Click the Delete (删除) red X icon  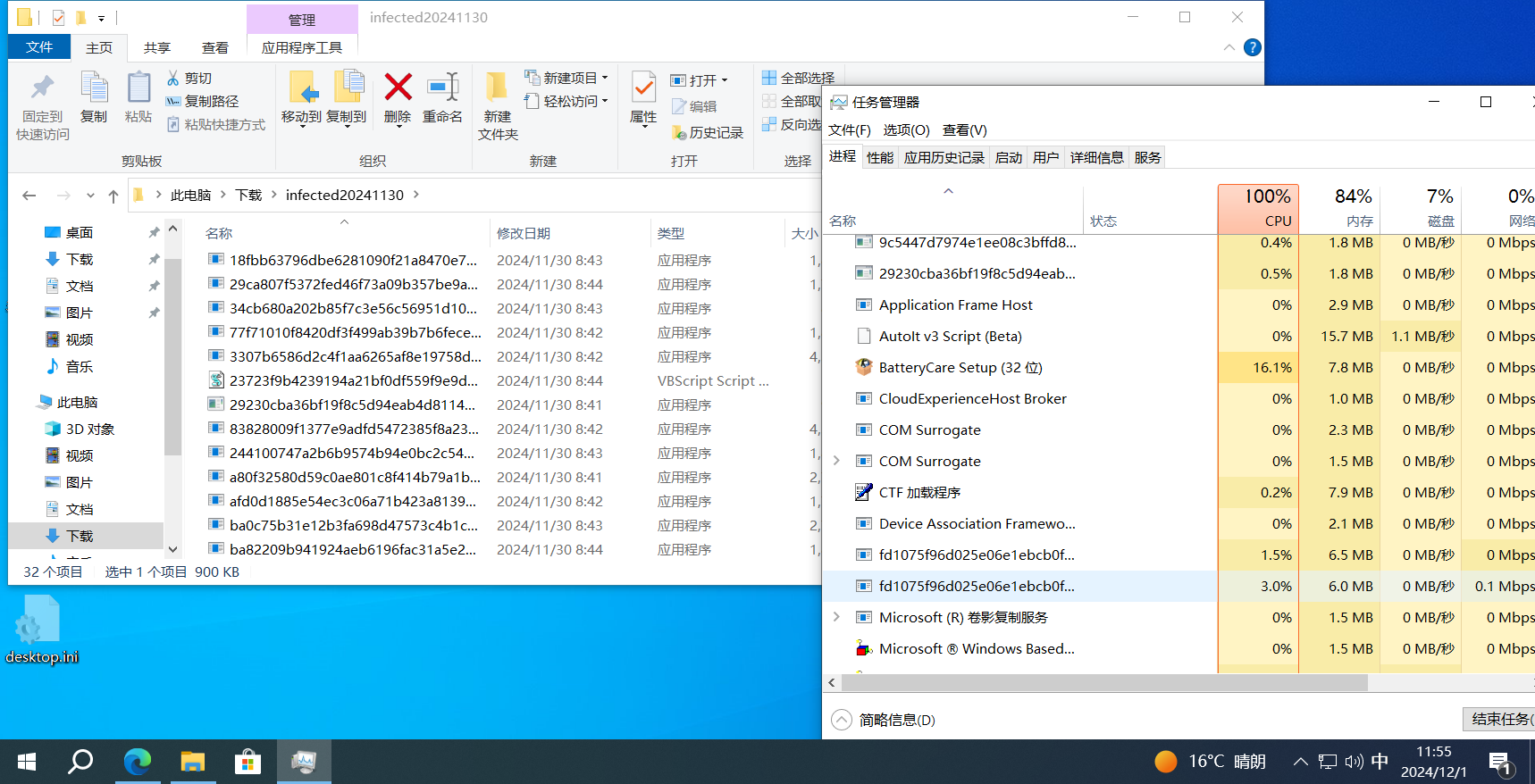coord(398,89)
